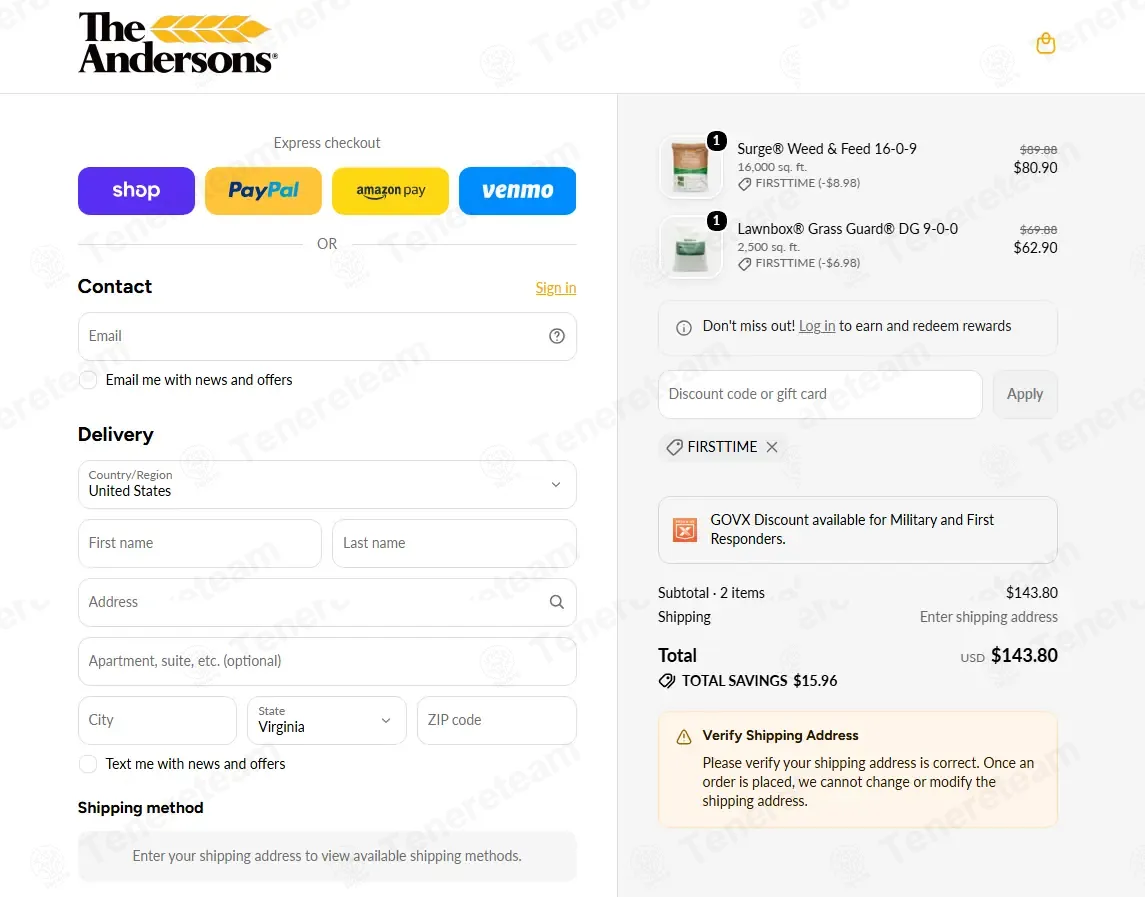The height and width of the screenshot is (897, 1145).
Task: Focus the First name field
Action: (x=200, y=543)
